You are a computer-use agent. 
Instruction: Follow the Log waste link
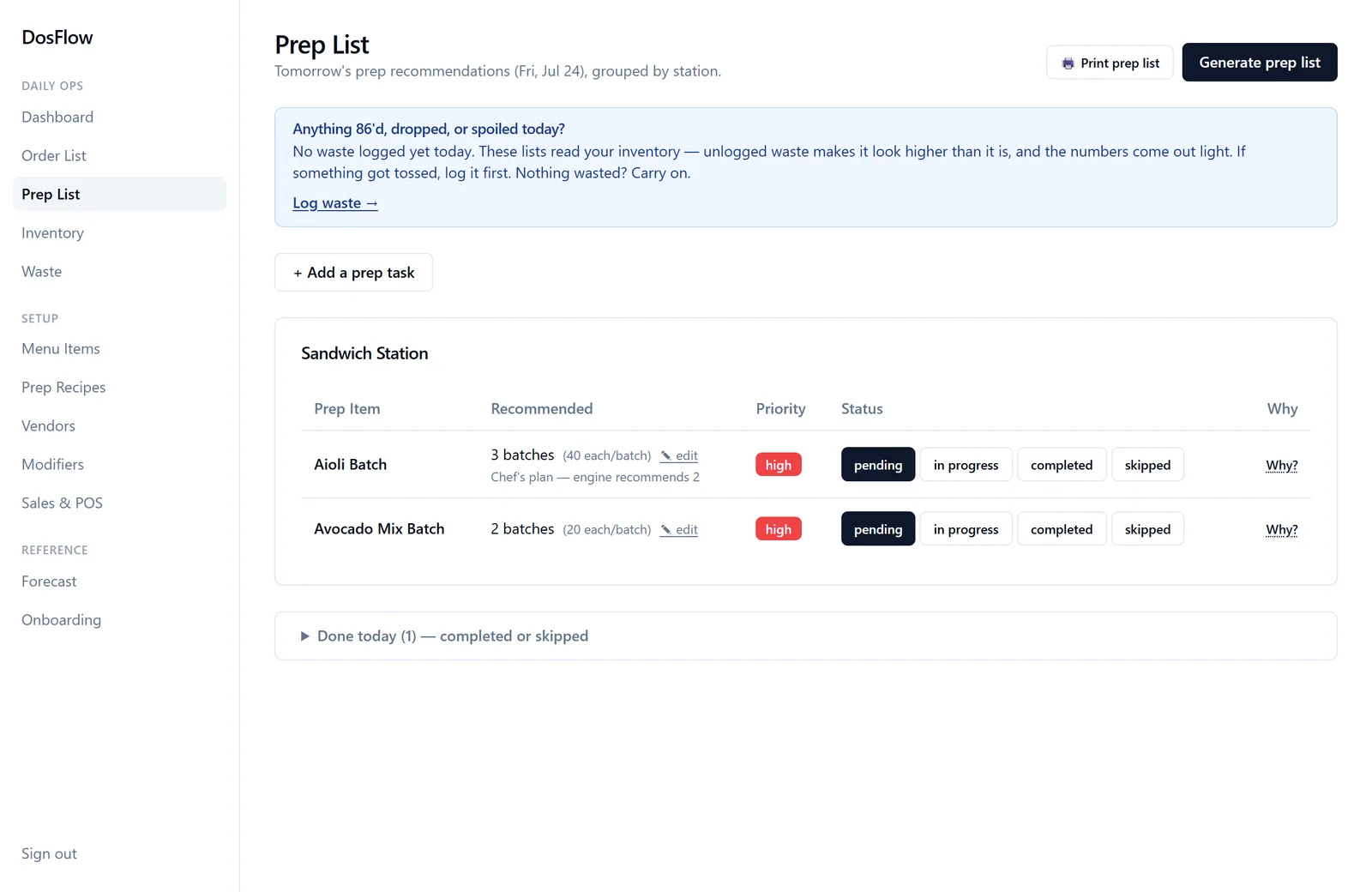(x=335, y=203)
